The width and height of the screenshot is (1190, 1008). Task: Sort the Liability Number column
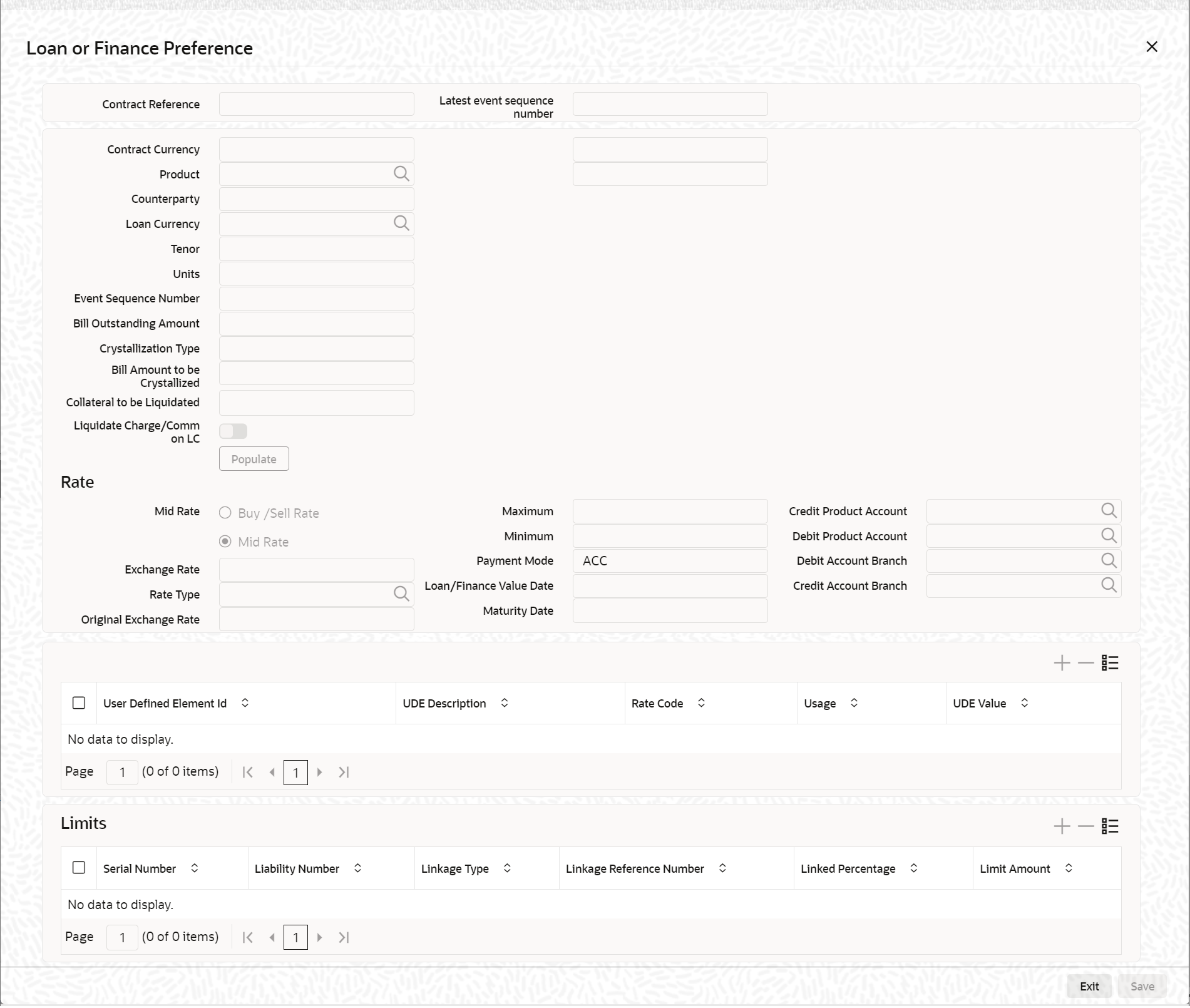point(358,868)
